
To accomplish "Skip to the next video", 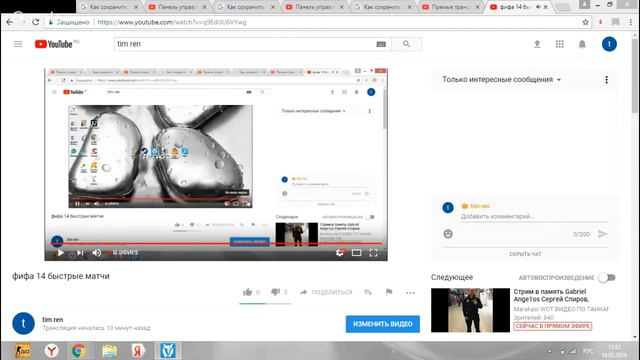I will [80, 253].
